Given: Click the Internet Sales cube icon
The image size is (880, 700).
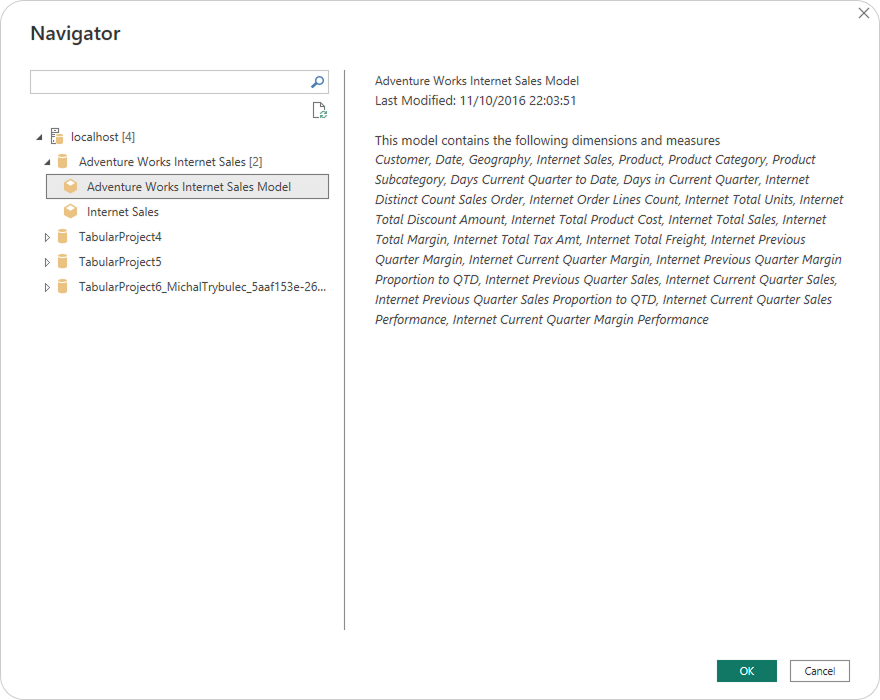Looking at the screenshot, I should pos(71,212).
